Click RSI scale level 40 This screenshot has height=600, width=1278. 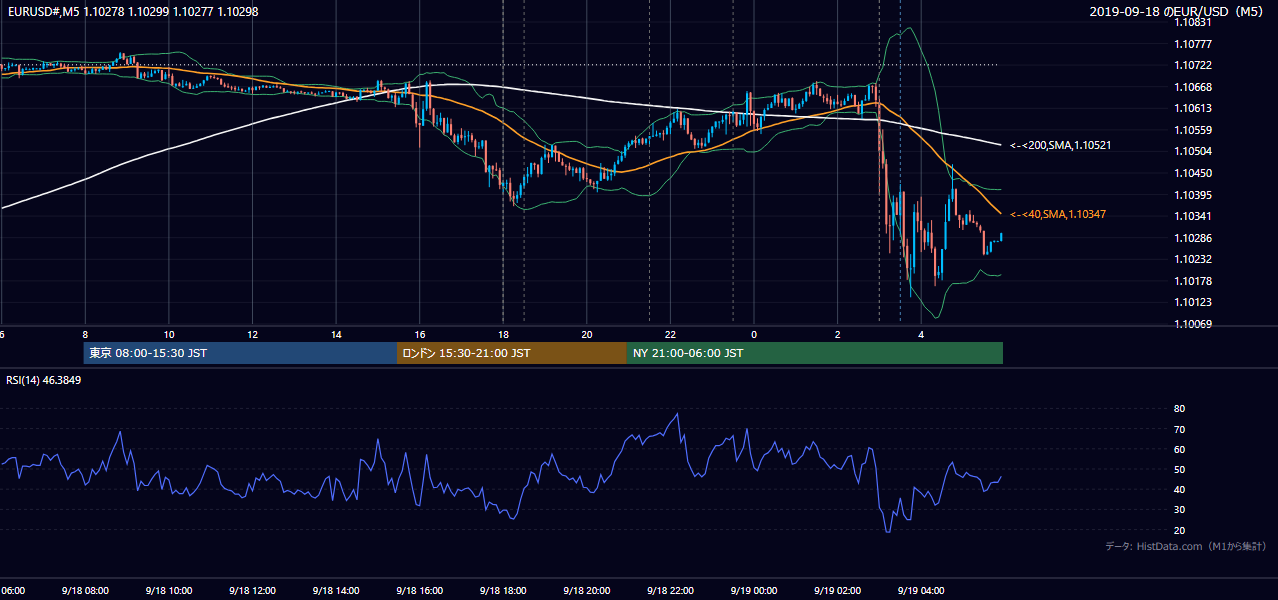(1180, 489)
